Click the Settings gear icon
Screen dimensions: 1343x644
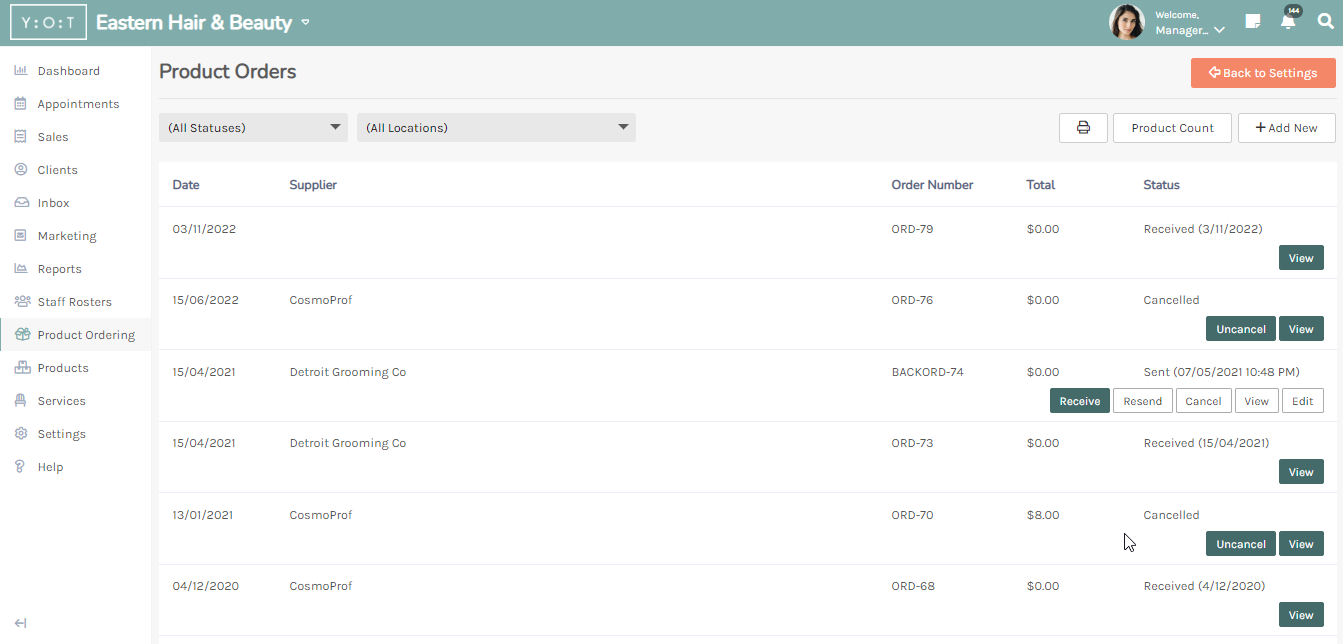(20, 434)
